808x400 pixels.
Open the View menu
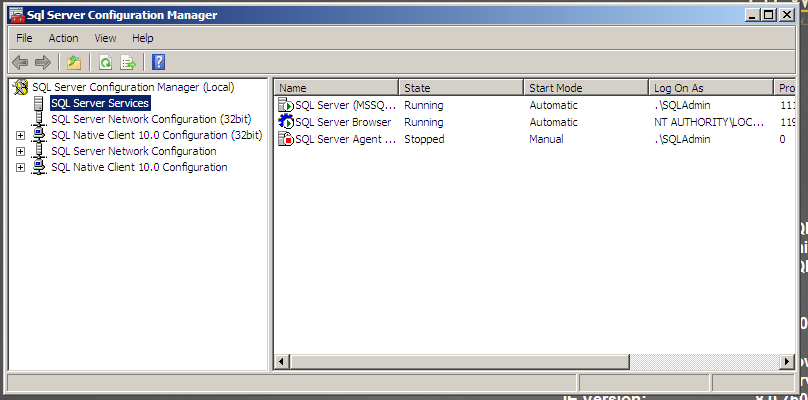coord(105,38)
